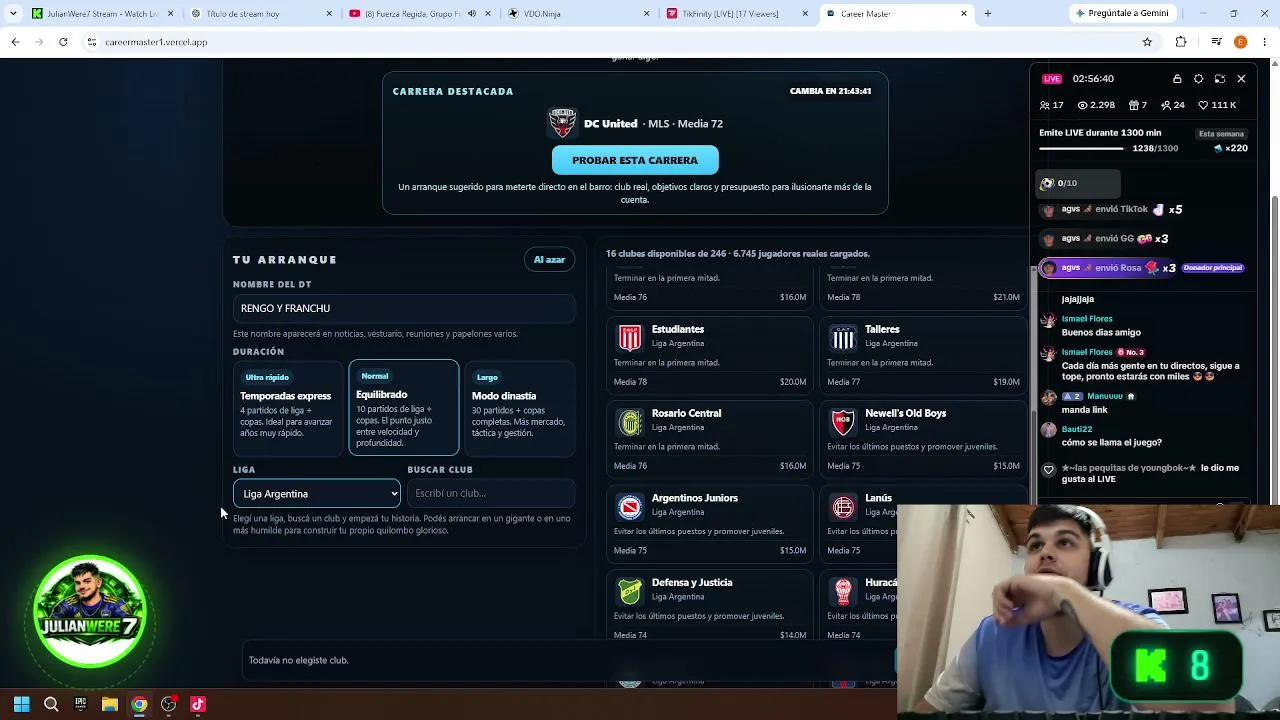
Task: Open the Chrome profile avatar menu
Action: click(x=1240, y=42)
